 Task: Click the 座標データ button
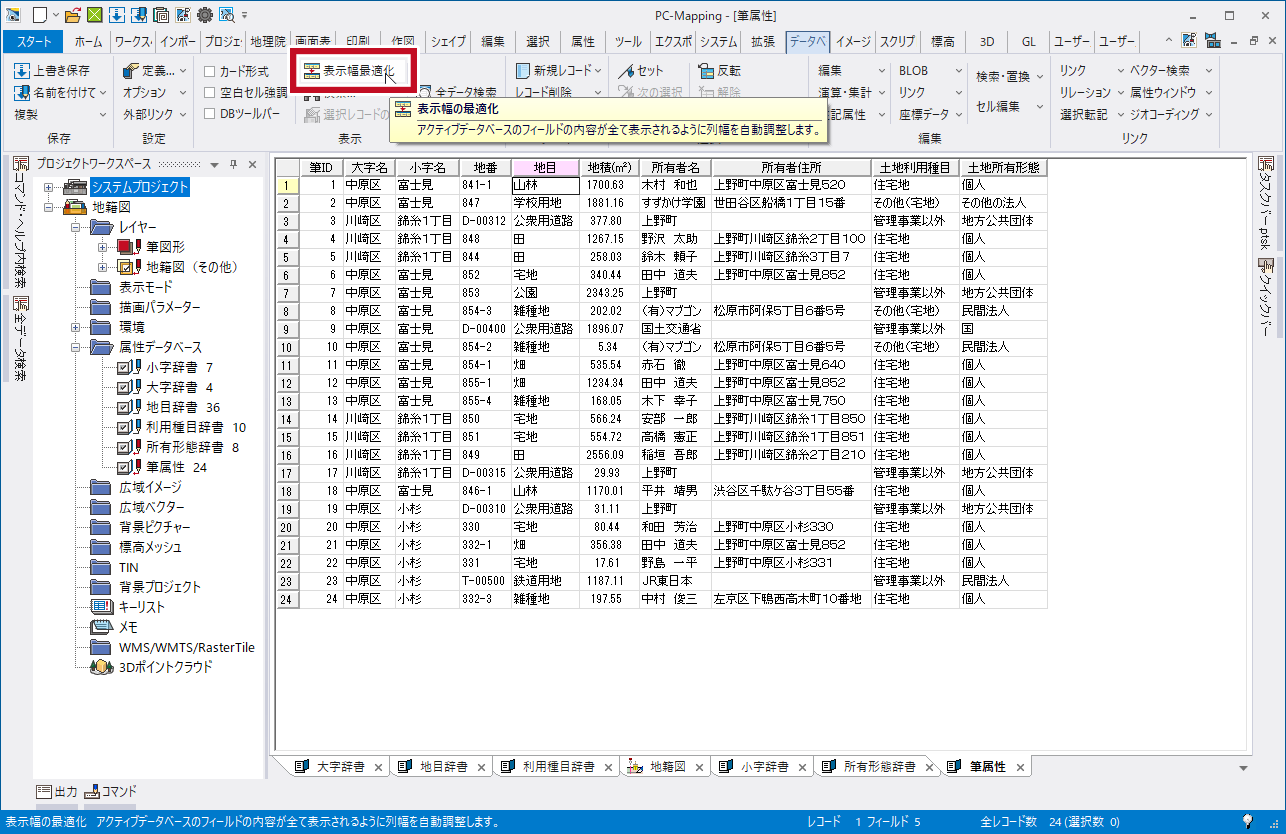[930, 115]
